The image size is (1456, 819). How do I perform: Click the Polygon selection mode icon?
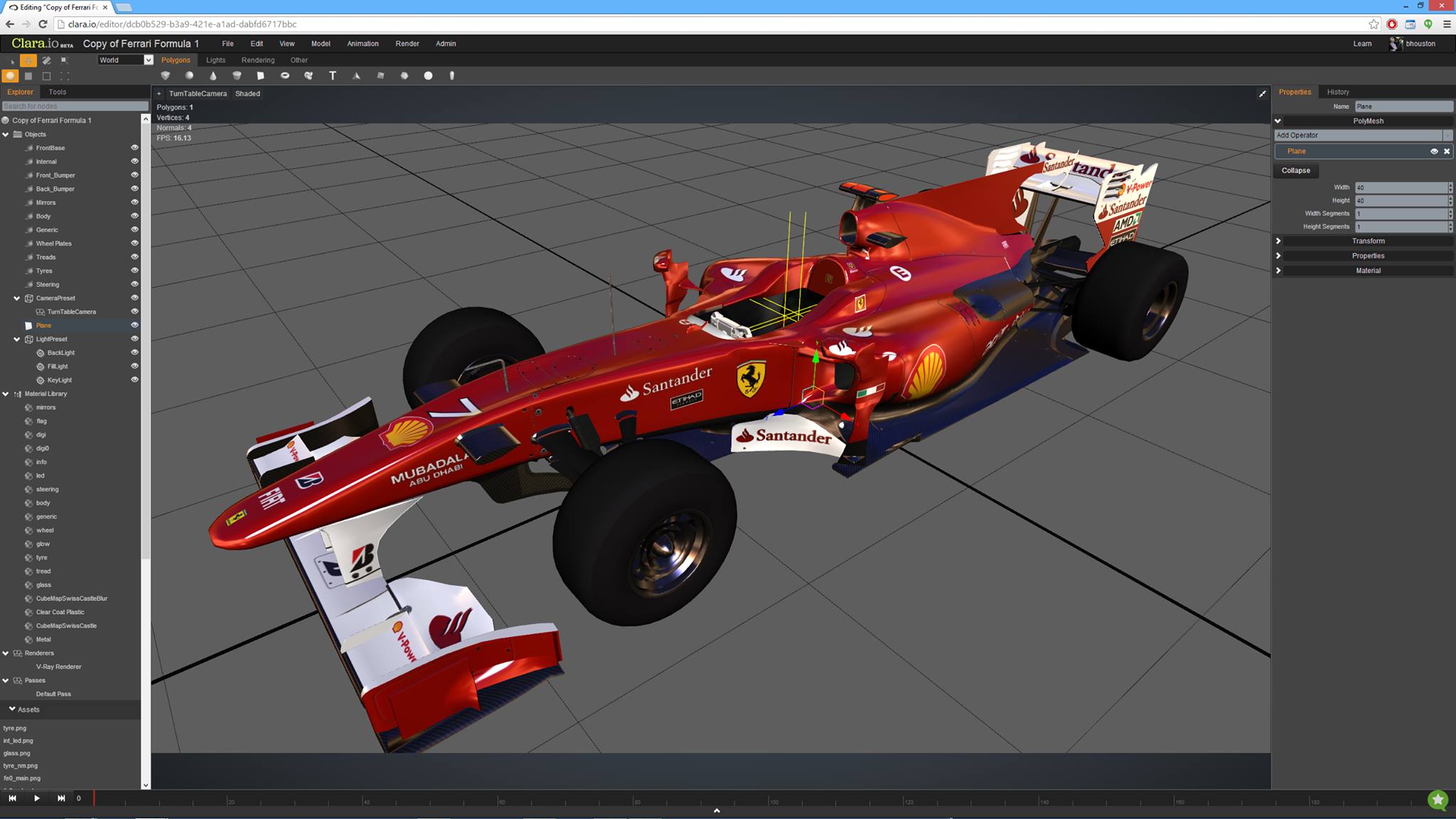pos(27,76)
